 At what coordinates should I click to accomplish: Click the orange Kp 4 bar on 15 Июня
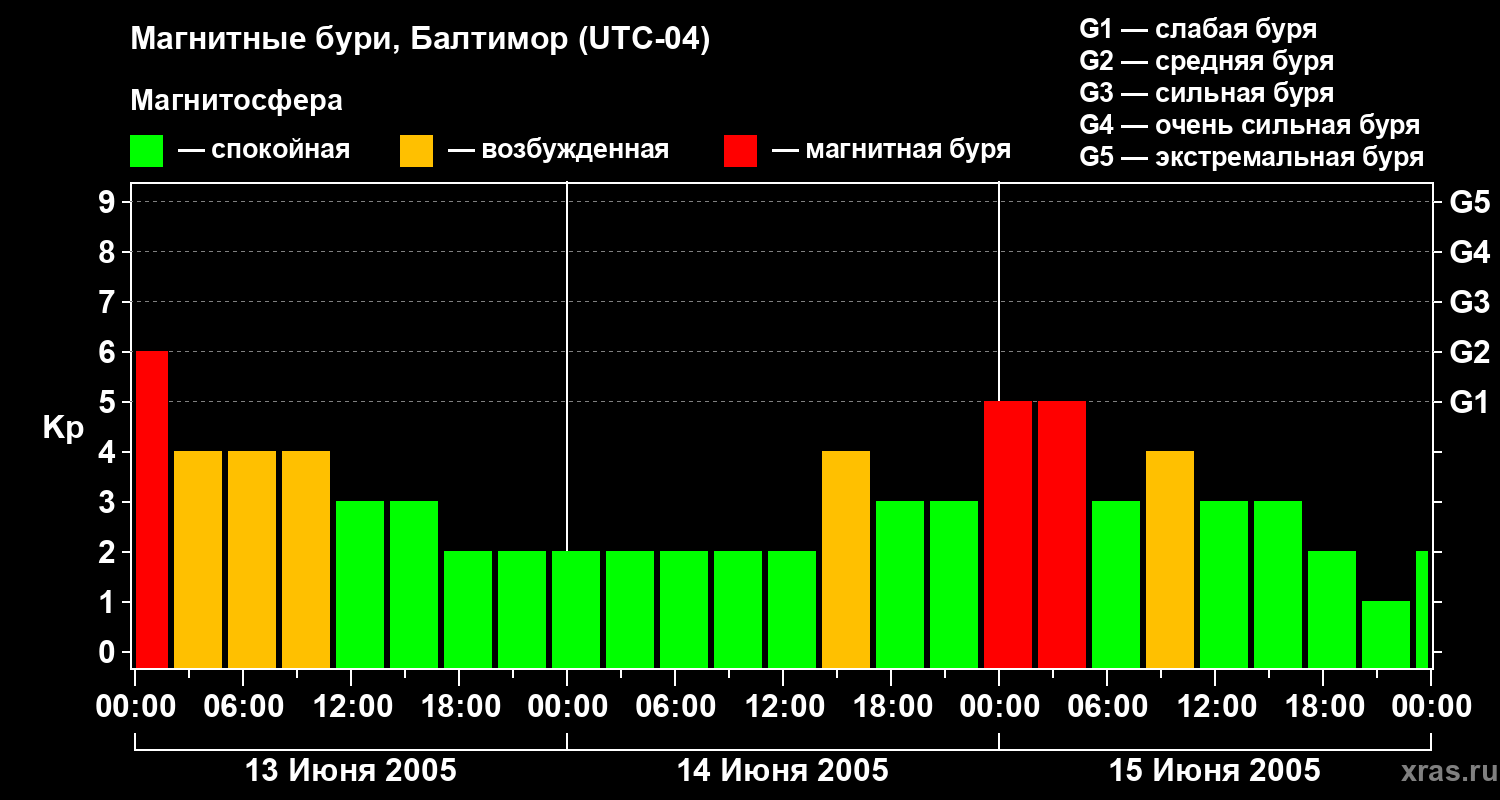(1170, 559)
